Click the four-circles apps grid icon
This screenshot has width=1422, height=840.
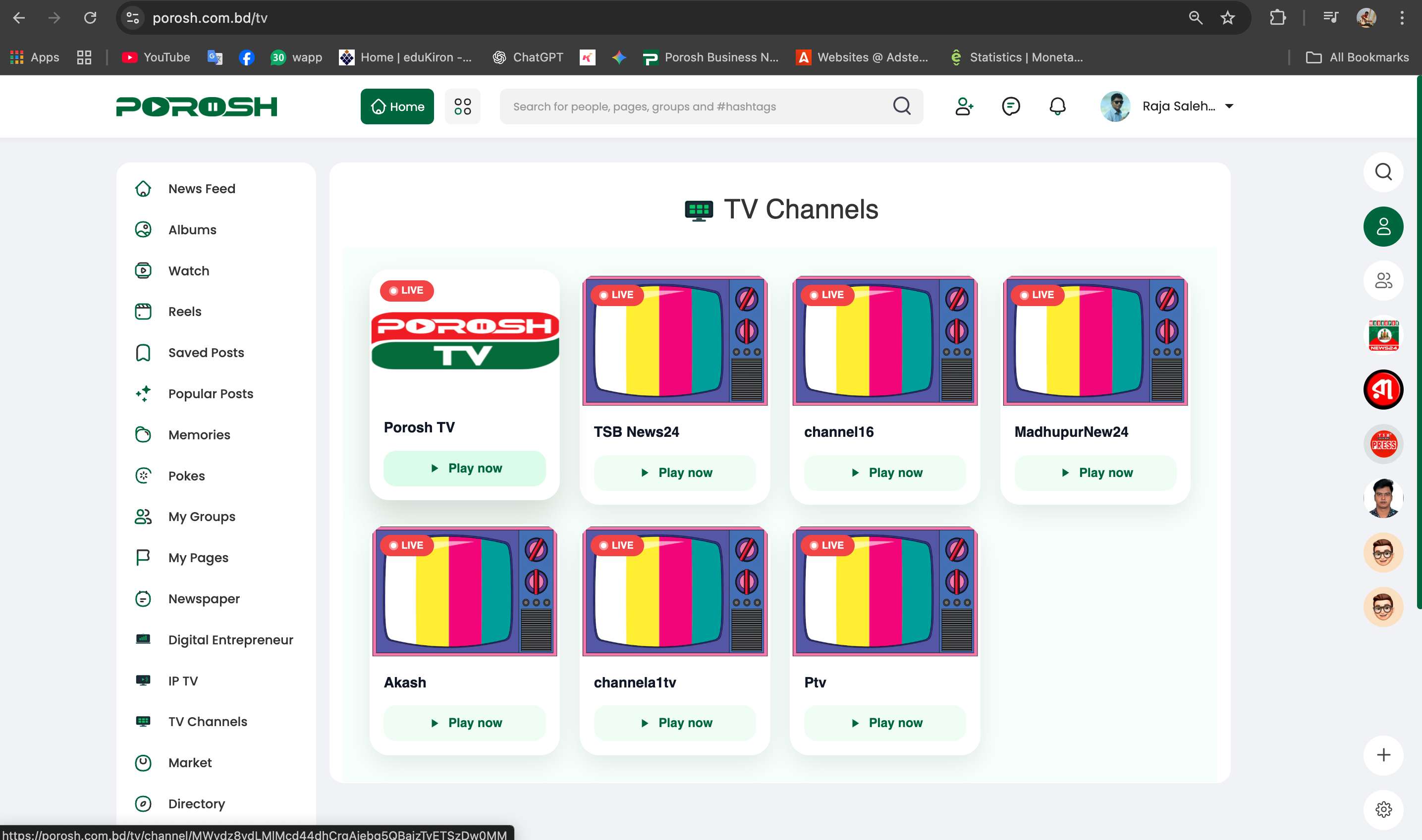(x=462, y=106)
